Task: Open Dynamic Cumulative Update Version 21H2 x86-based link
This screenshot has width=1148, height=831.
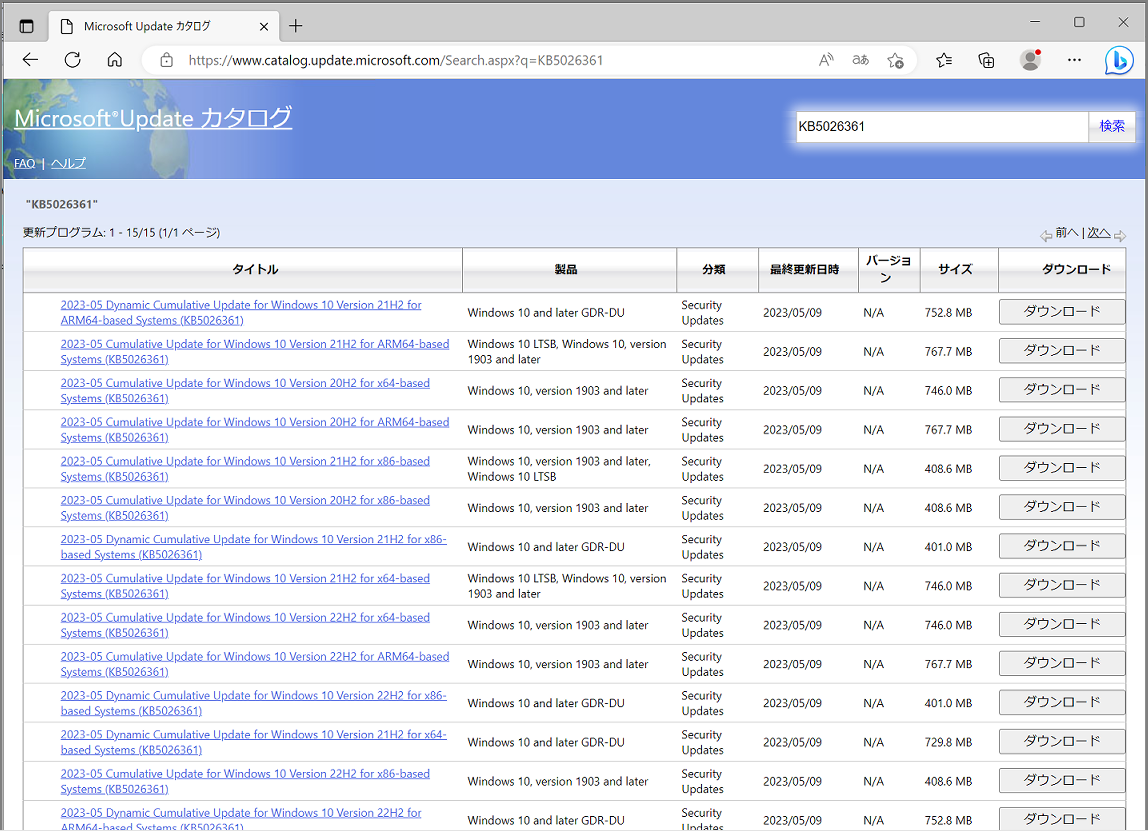Action: (x=253, y=547)
